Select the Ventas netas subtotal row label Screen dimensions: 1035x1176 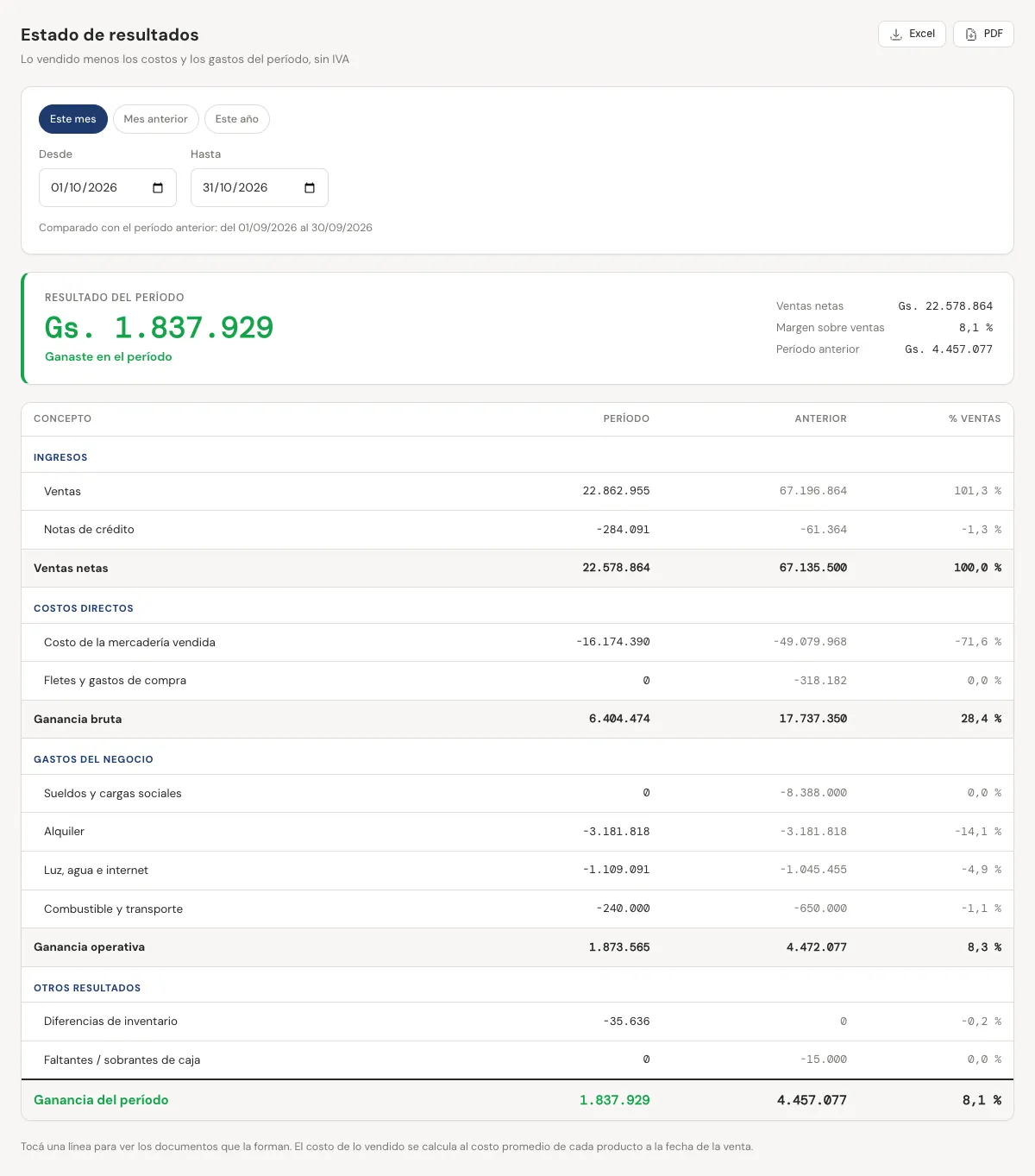[x=71, y=568]
